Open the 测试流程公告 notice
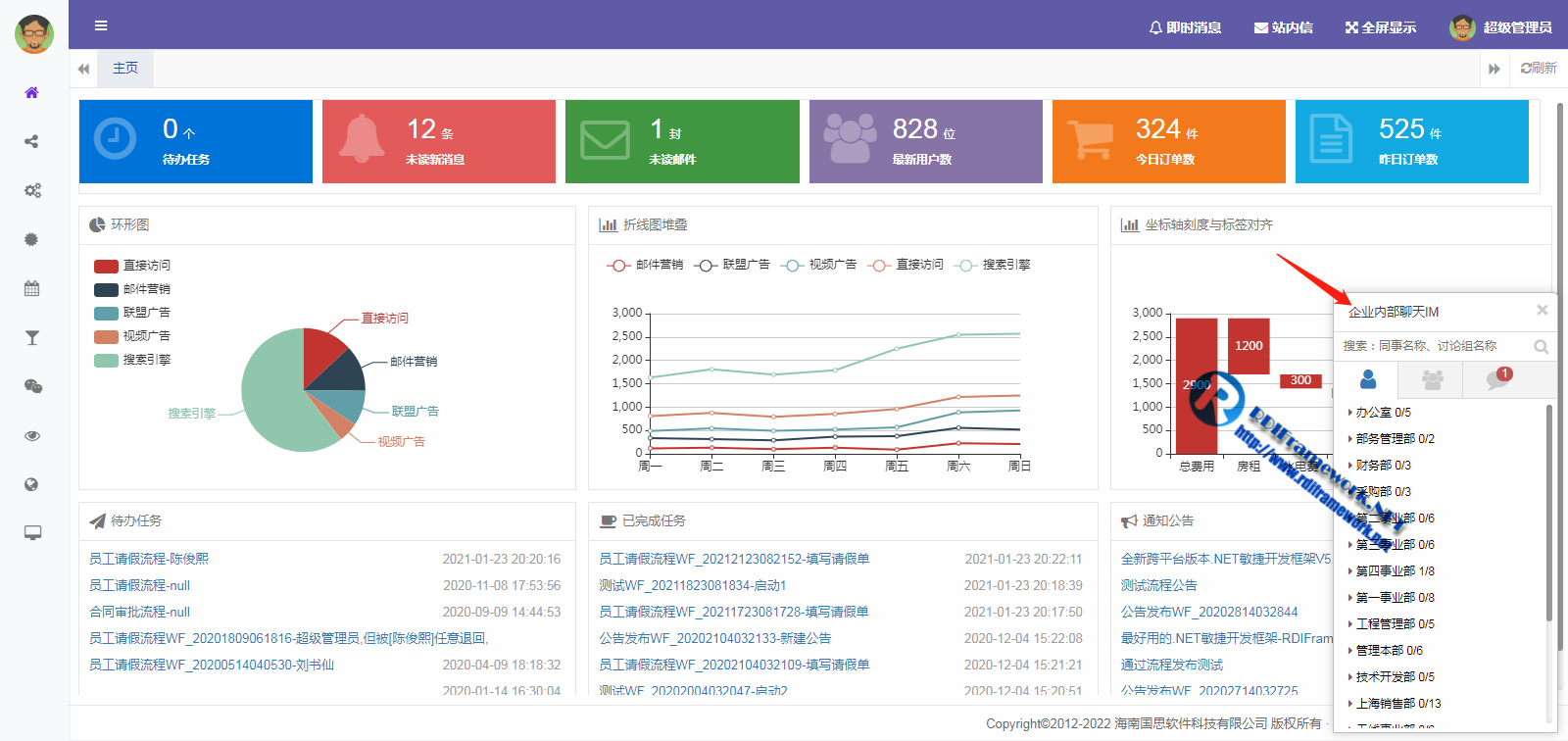1568x741 pixels. coord(1159,585)
